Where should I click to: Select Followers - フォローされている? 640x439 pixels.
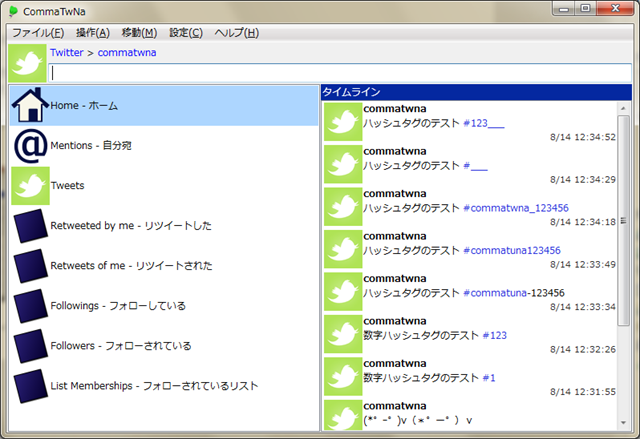[x=164, y=346]
